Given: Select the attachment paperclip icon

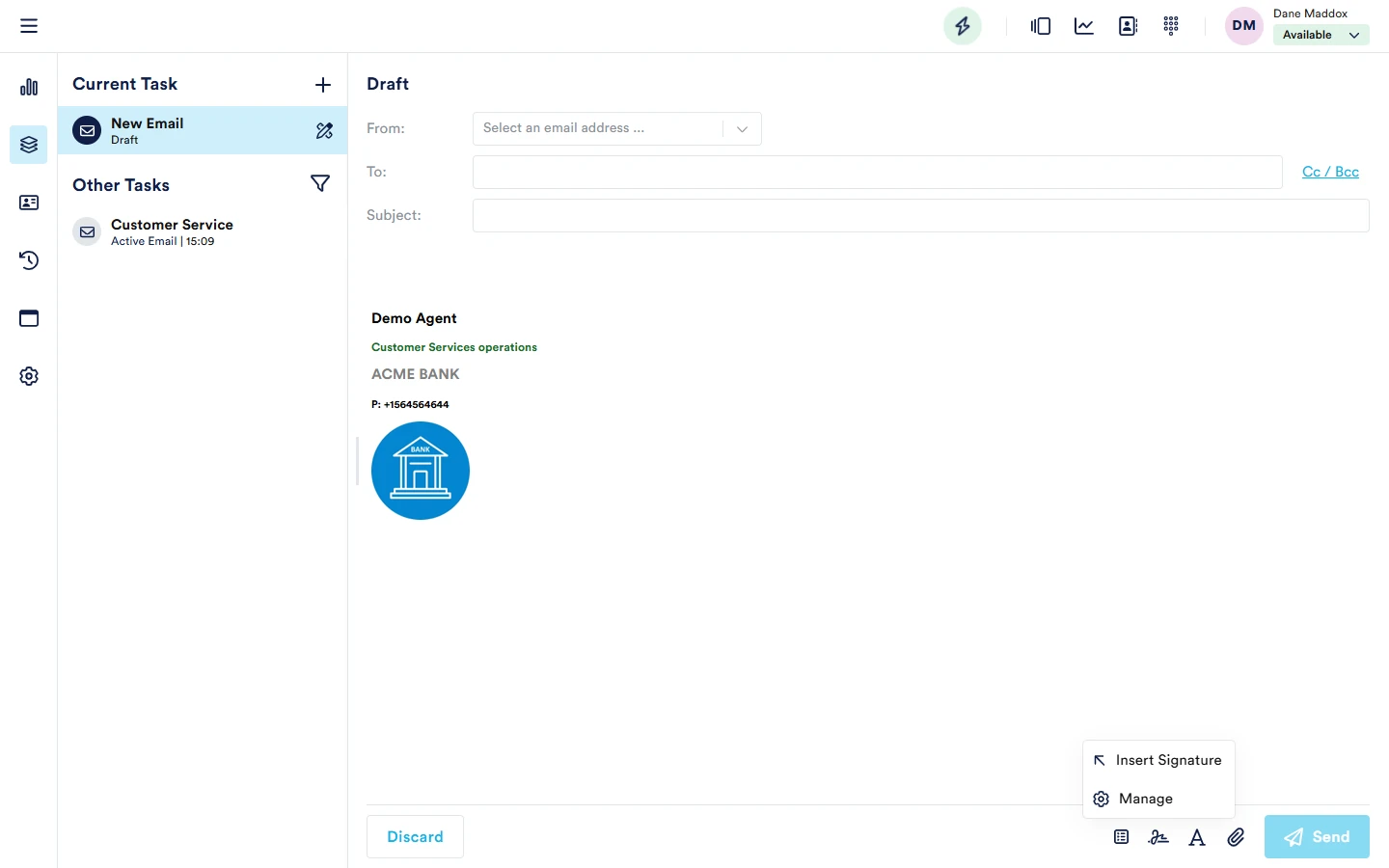Looking at the screenshot, I should tap(1236, 837).
